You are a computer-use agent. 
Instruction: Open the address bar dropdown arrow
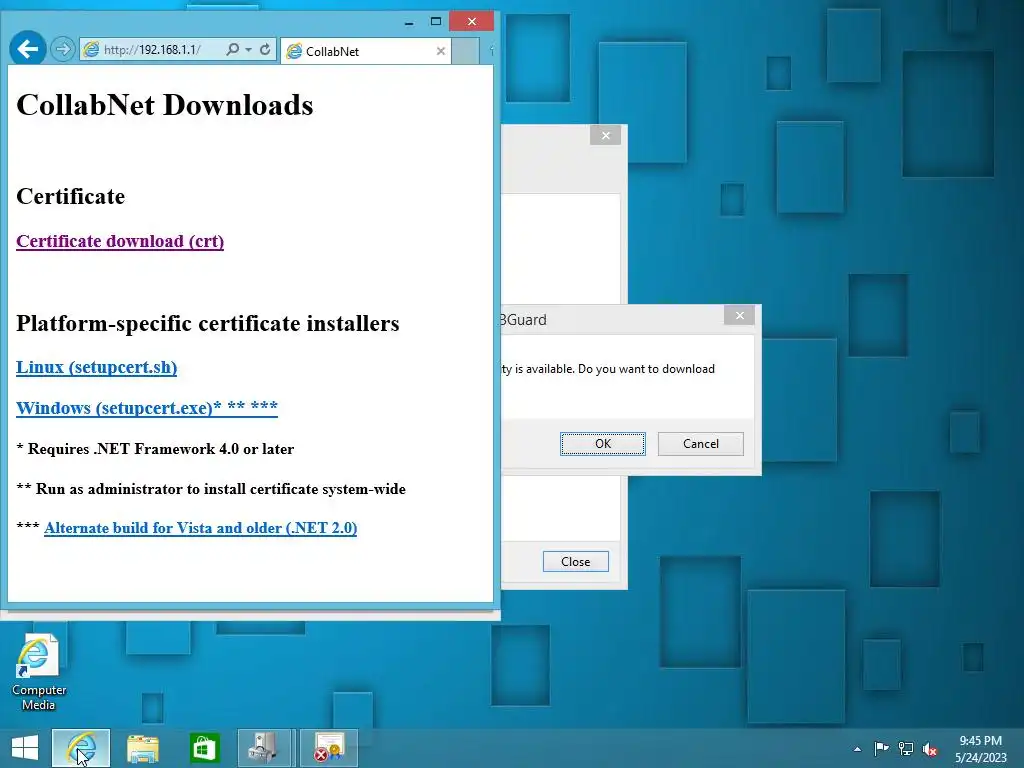click(x=249, y=50)
